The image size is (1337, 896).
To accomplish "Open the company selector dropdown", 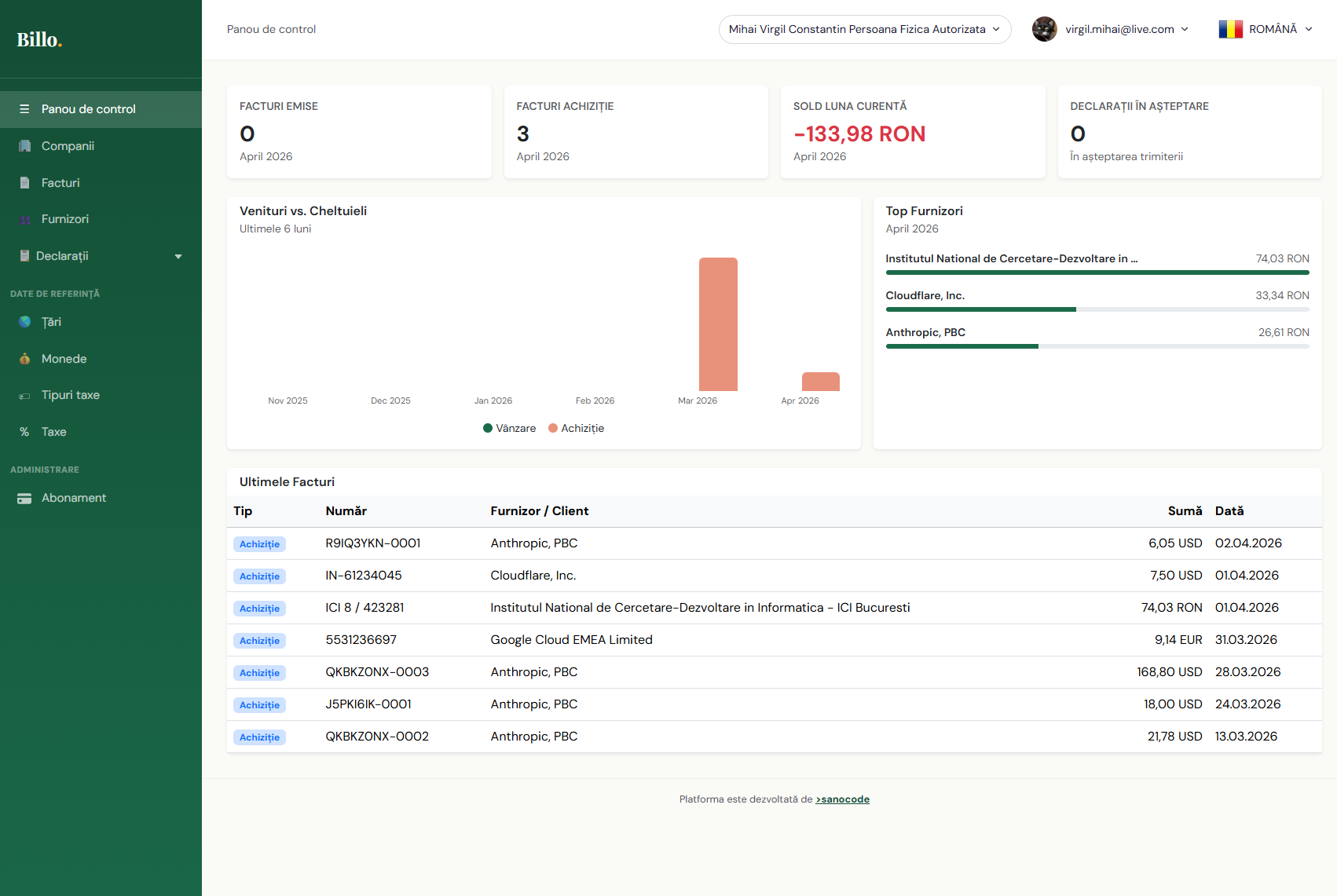I will click(864, 29).
